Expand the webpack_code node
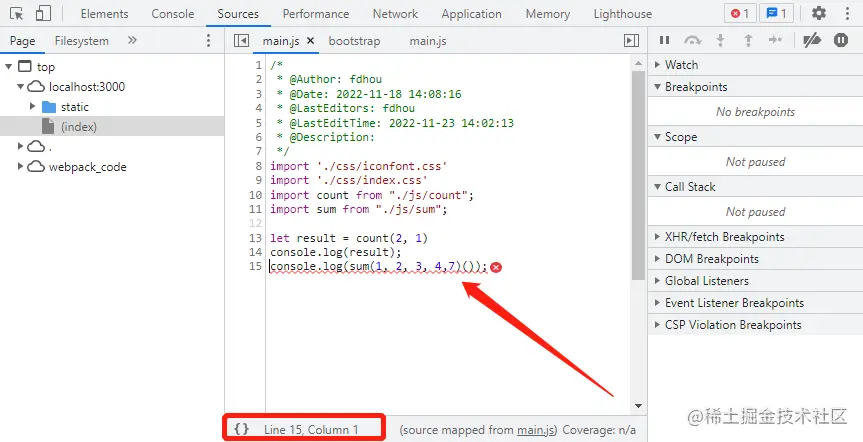This screenshot has height=442, width=863. [x=20, y=166]
